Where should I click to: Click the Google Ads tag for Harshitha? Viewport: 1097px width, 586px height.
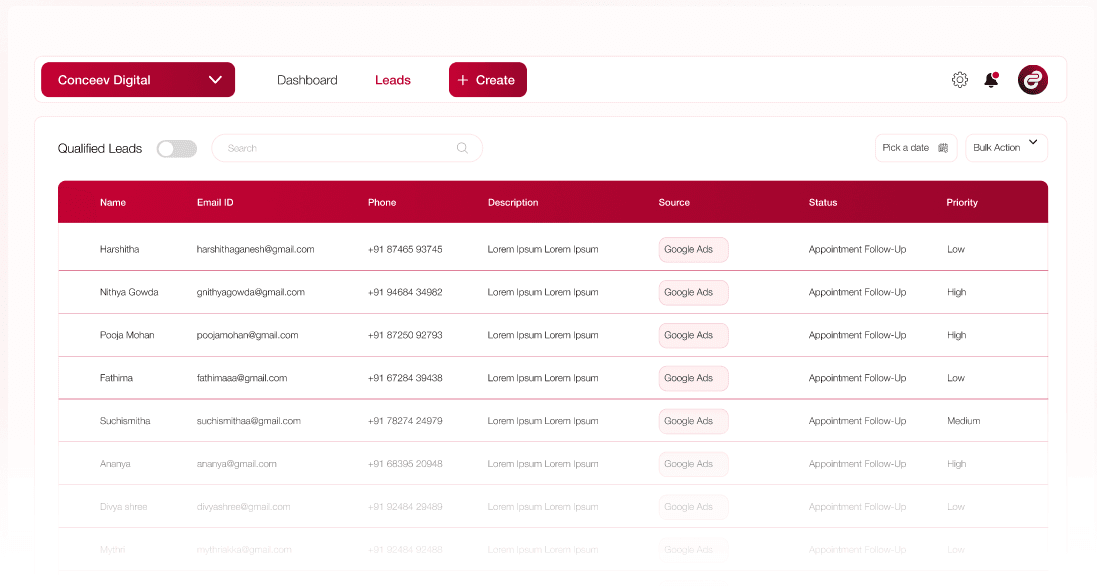click(x=693, y=250)
